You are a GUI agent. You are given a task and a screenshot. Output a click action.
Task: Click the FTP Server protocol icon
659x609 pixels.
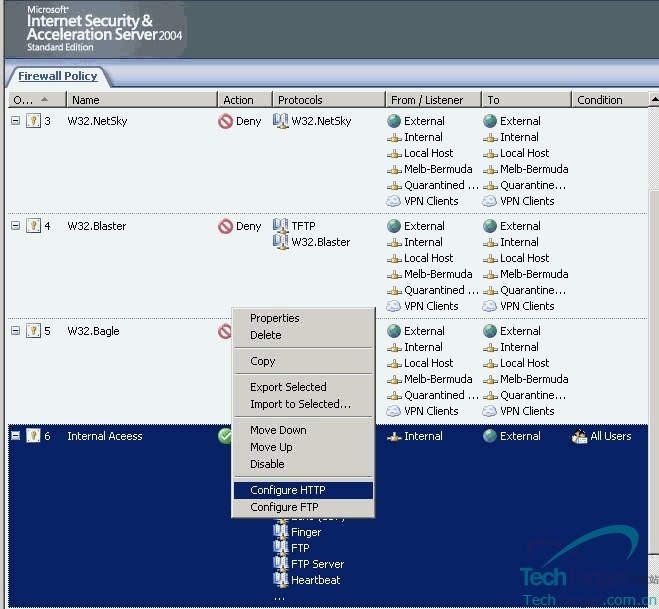click(x=281, y=564)
